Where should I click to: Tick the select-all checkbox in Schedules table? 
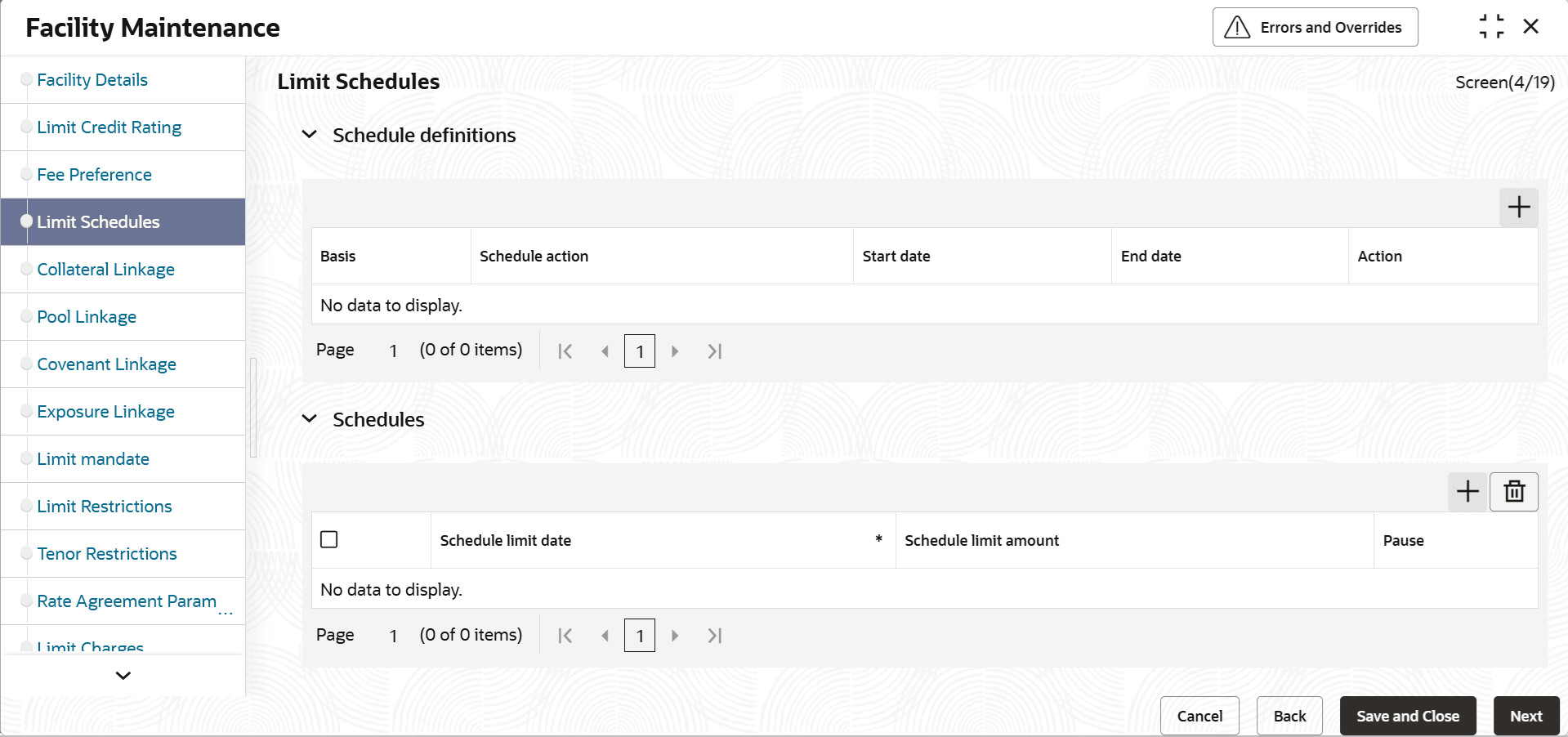pyautogui.click(x=329, y=539)
